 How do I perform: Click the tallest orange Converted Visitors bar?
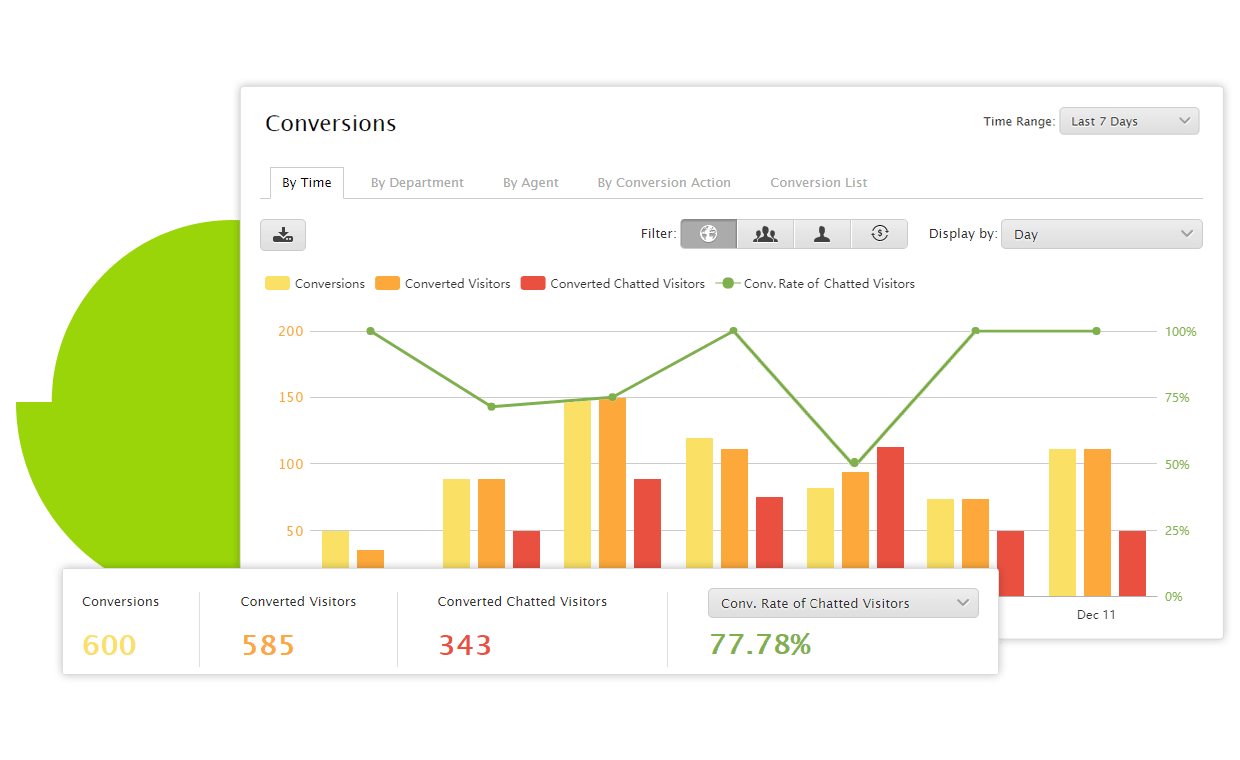click(x=612, y=480)
